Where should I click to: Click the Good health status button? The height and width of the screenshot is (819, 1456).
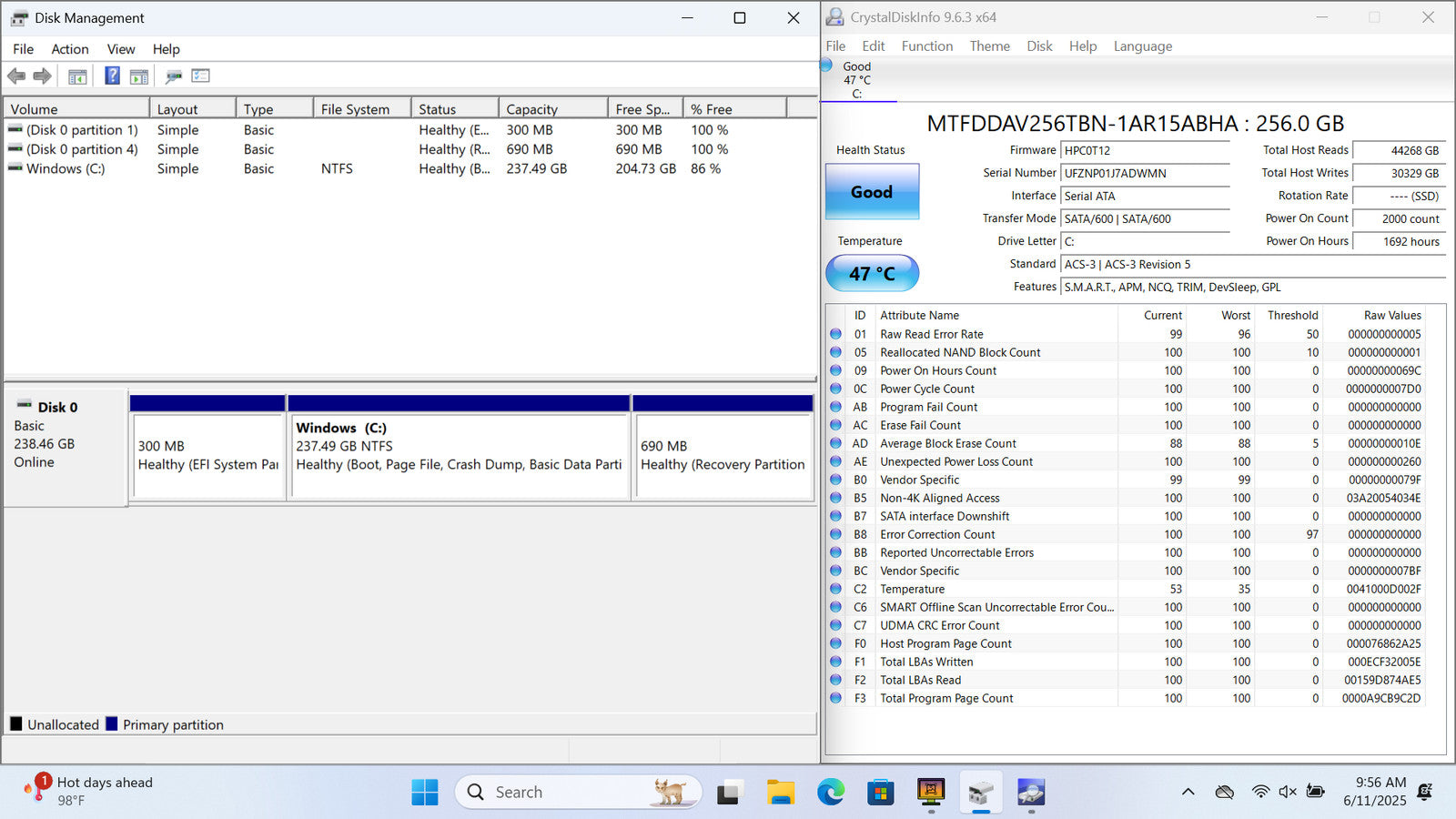click(872, 192)
